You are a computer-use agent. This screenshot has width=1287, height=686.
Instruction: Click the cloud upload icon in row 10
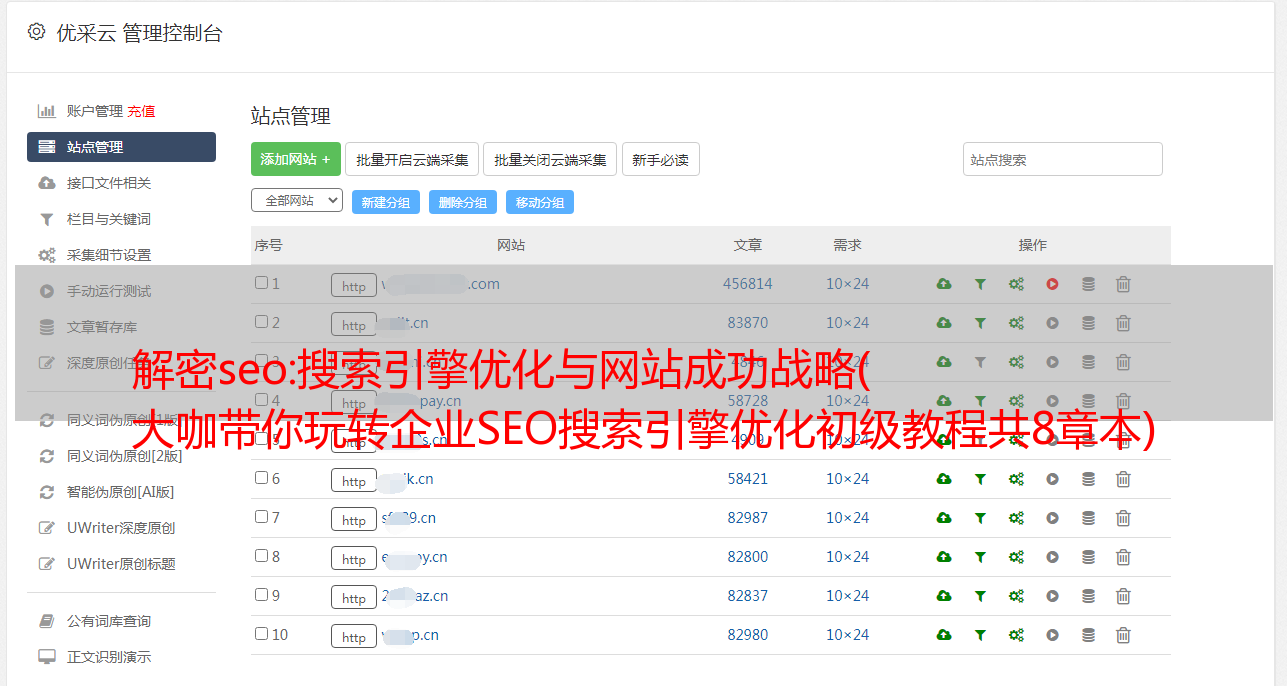944,635
